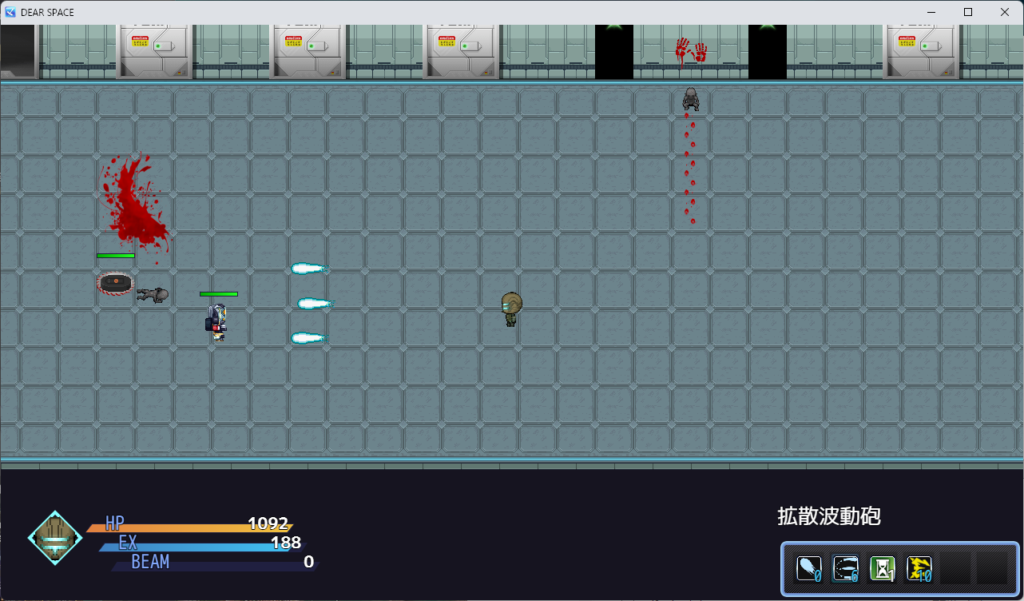Click the DEAR SPACE title bar icon
This screenshot has height=601, width=1024.
pyautogui.click(x=11, y=12)
